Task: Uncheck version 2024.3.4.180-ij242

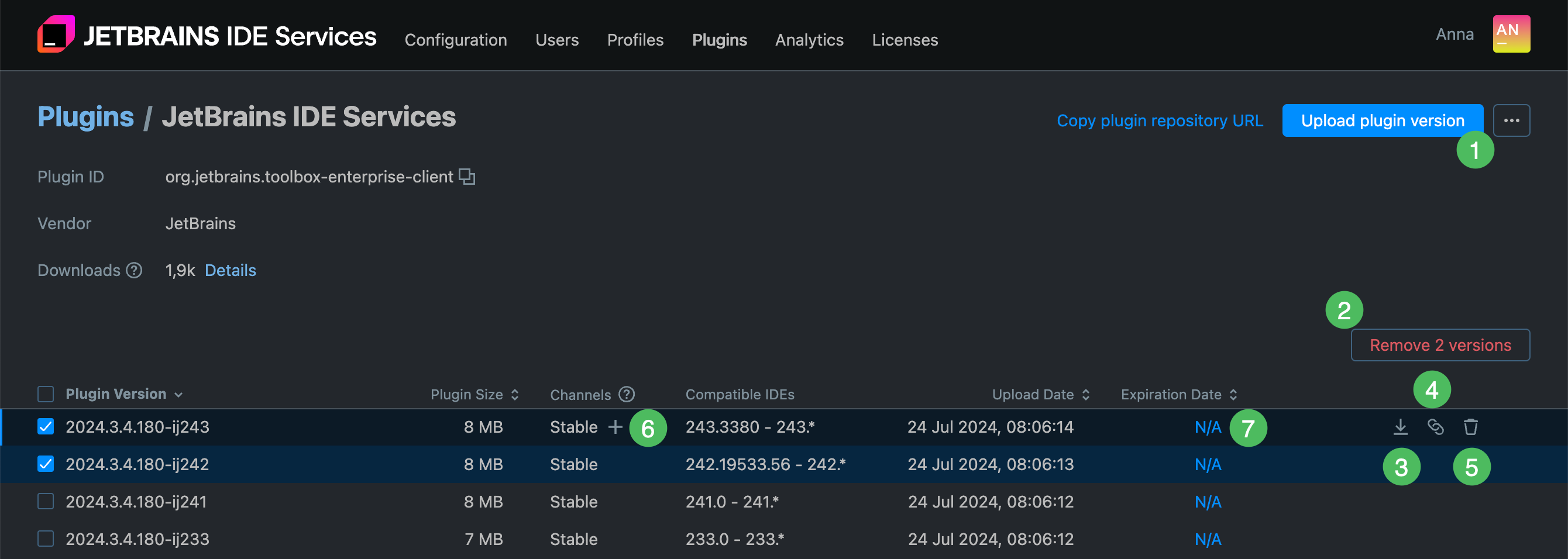Action: tap(46, 464)
